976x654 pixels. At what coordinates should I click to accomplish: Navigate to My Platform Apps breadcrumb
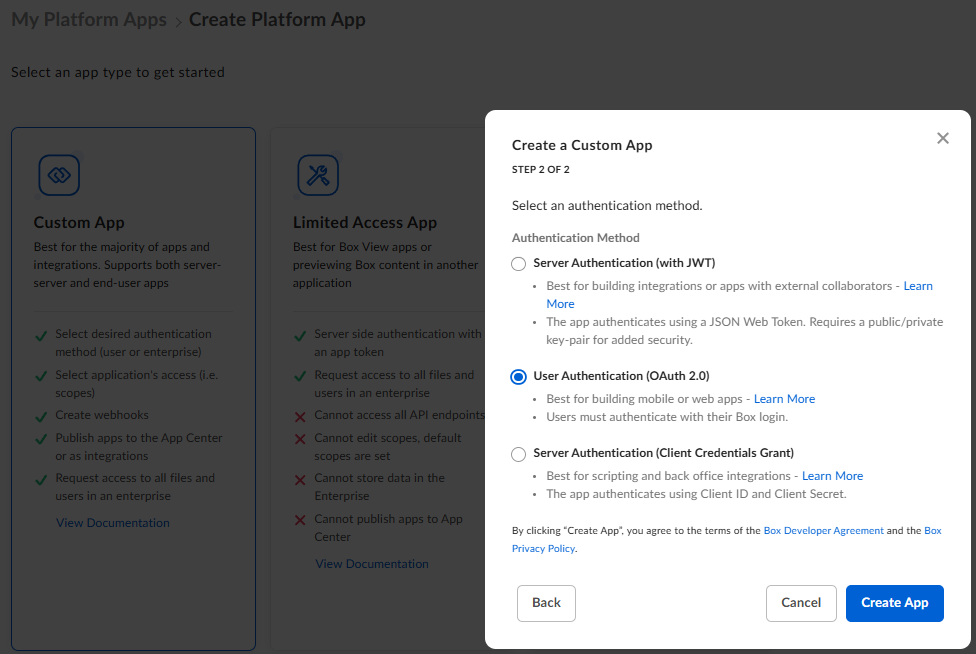point(89,20)
